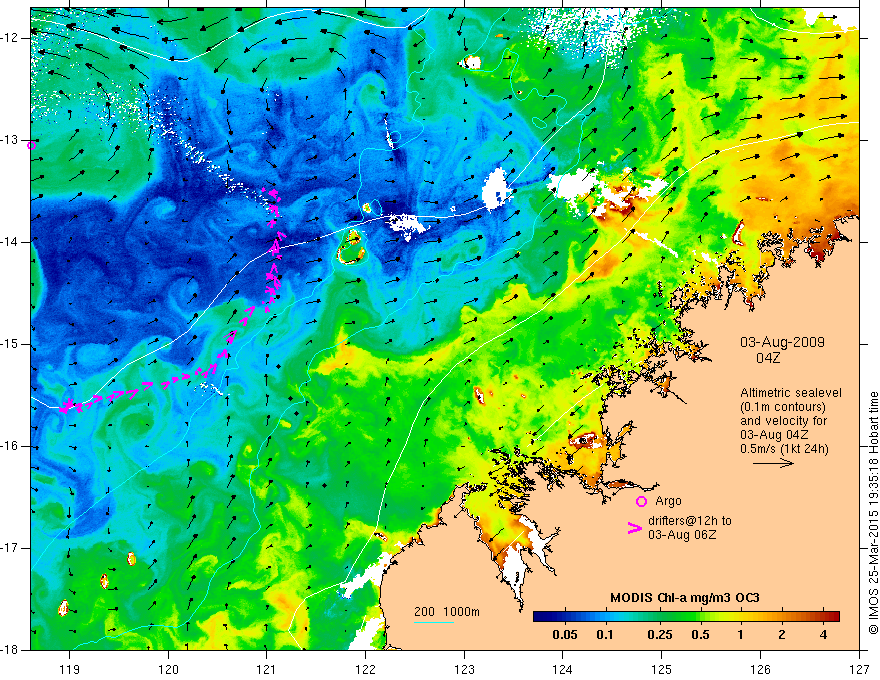Click the '0.5m/s (1kt 24h)' scale text
The width and height of the screenshot is (880, 680).
point(784,449)
